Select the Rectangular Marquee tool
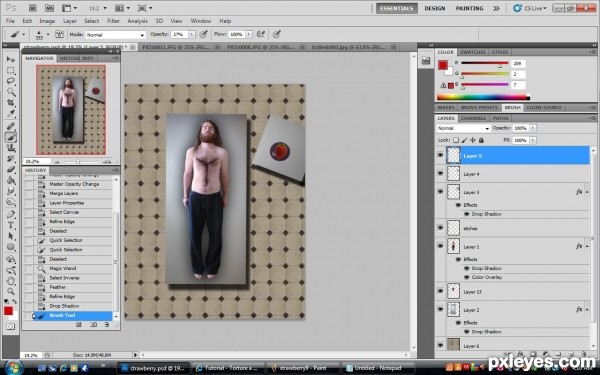600x375 pixels. [10, 70]
